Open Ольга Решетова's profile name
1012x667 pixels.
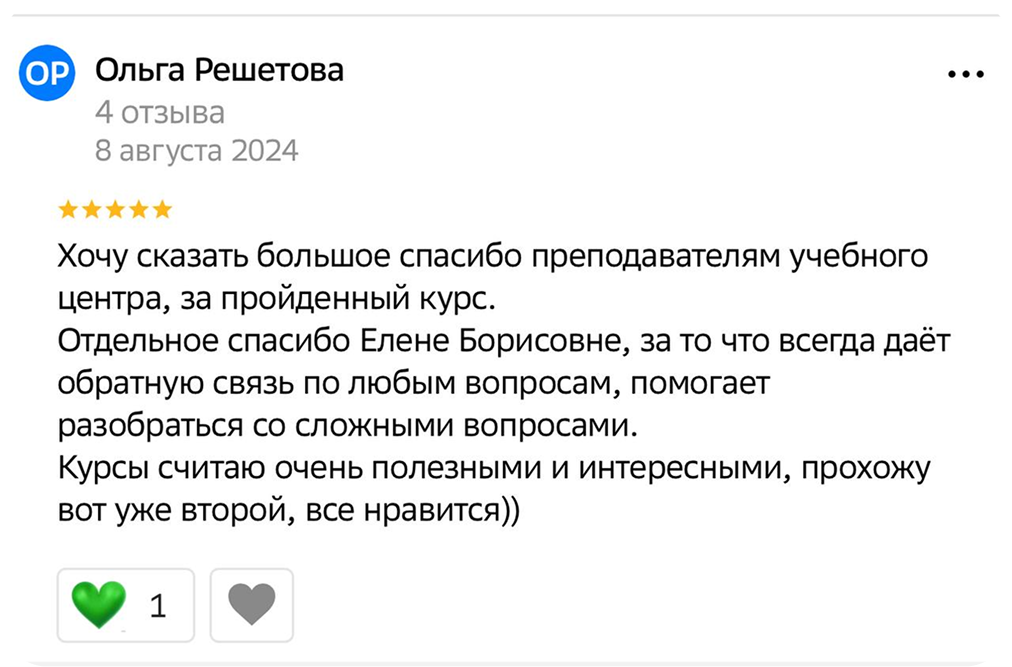pyautogui.click(x=219, y=71)
